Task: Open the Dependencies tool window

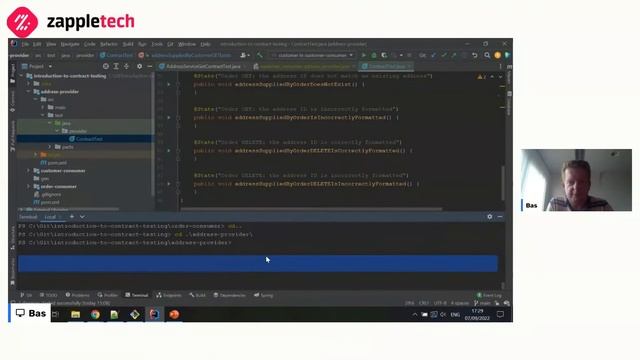Action: (230, 295)
